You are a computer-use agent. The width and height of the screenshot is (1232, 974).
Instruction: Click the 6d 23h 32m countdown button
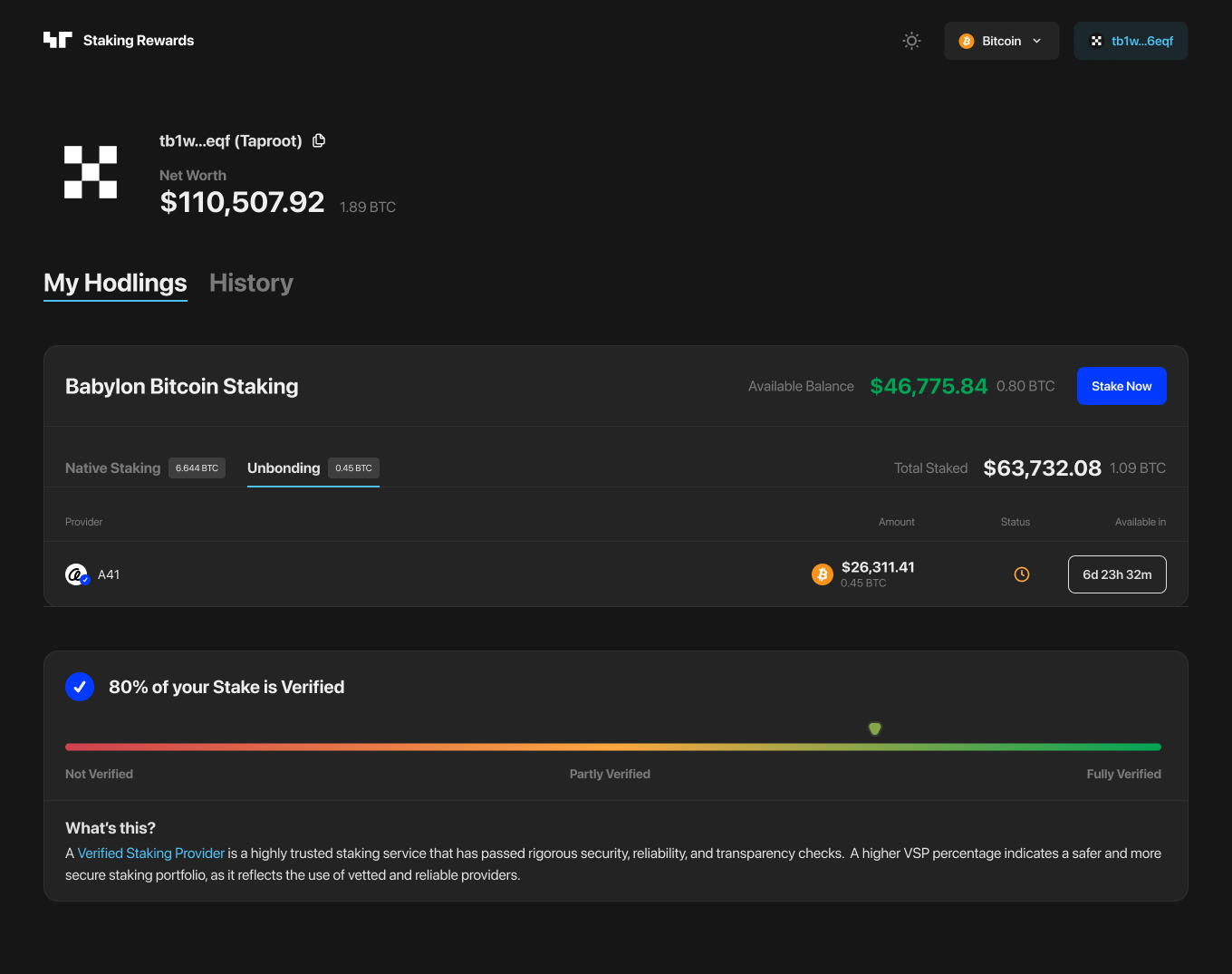(x=1117, y=574)
